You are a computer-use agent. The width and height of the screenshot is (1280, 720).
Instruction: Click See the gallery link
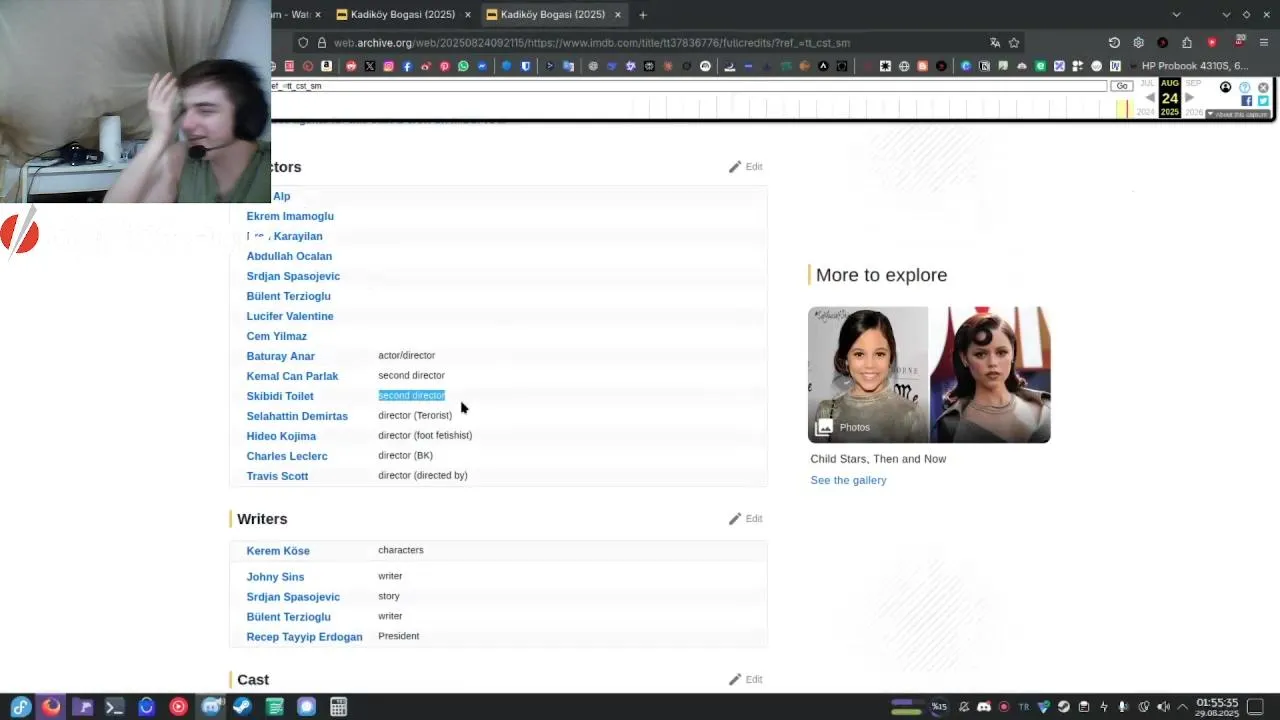(848, 480)
